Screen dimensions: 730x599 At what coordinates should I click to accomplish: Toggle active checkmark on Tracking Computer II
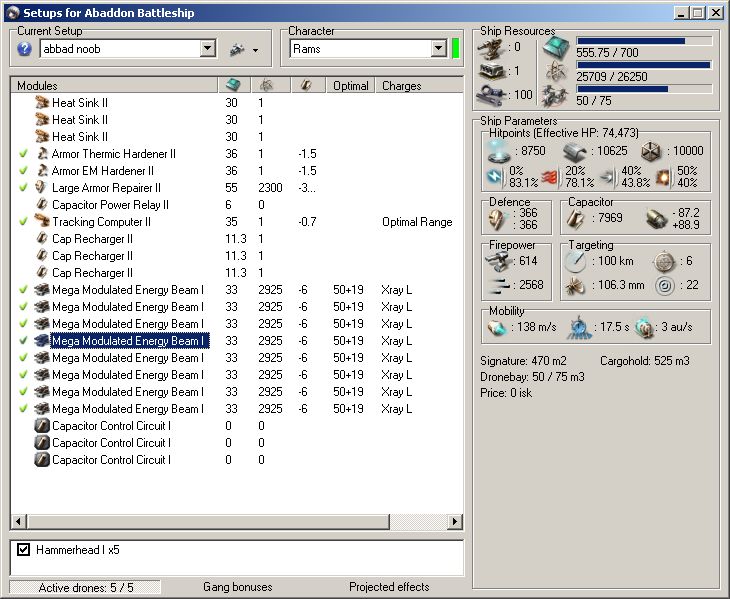23,222
